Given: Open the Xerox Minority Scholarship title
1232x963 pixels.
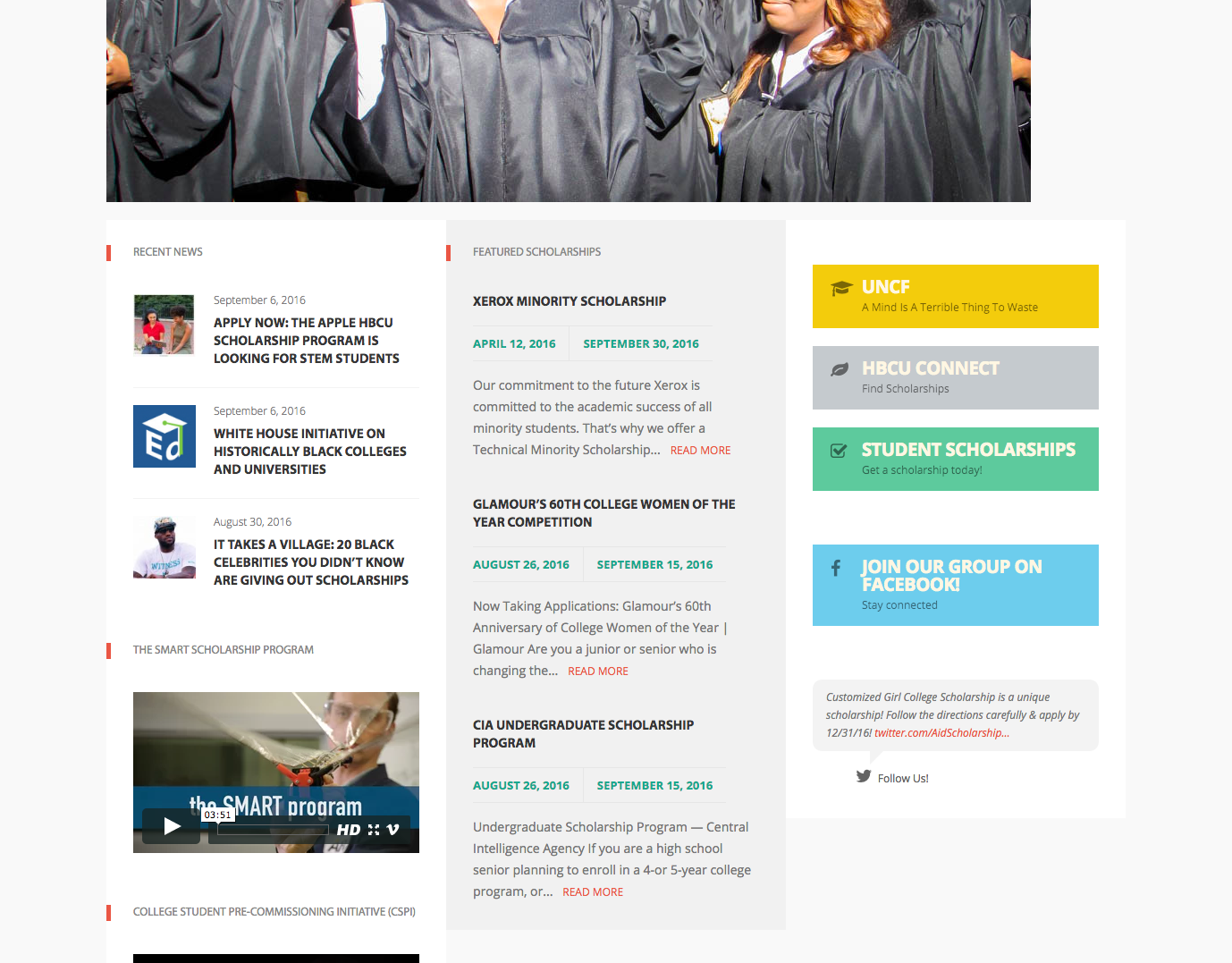Looking at the screenshot, I should tap(570, 301).
